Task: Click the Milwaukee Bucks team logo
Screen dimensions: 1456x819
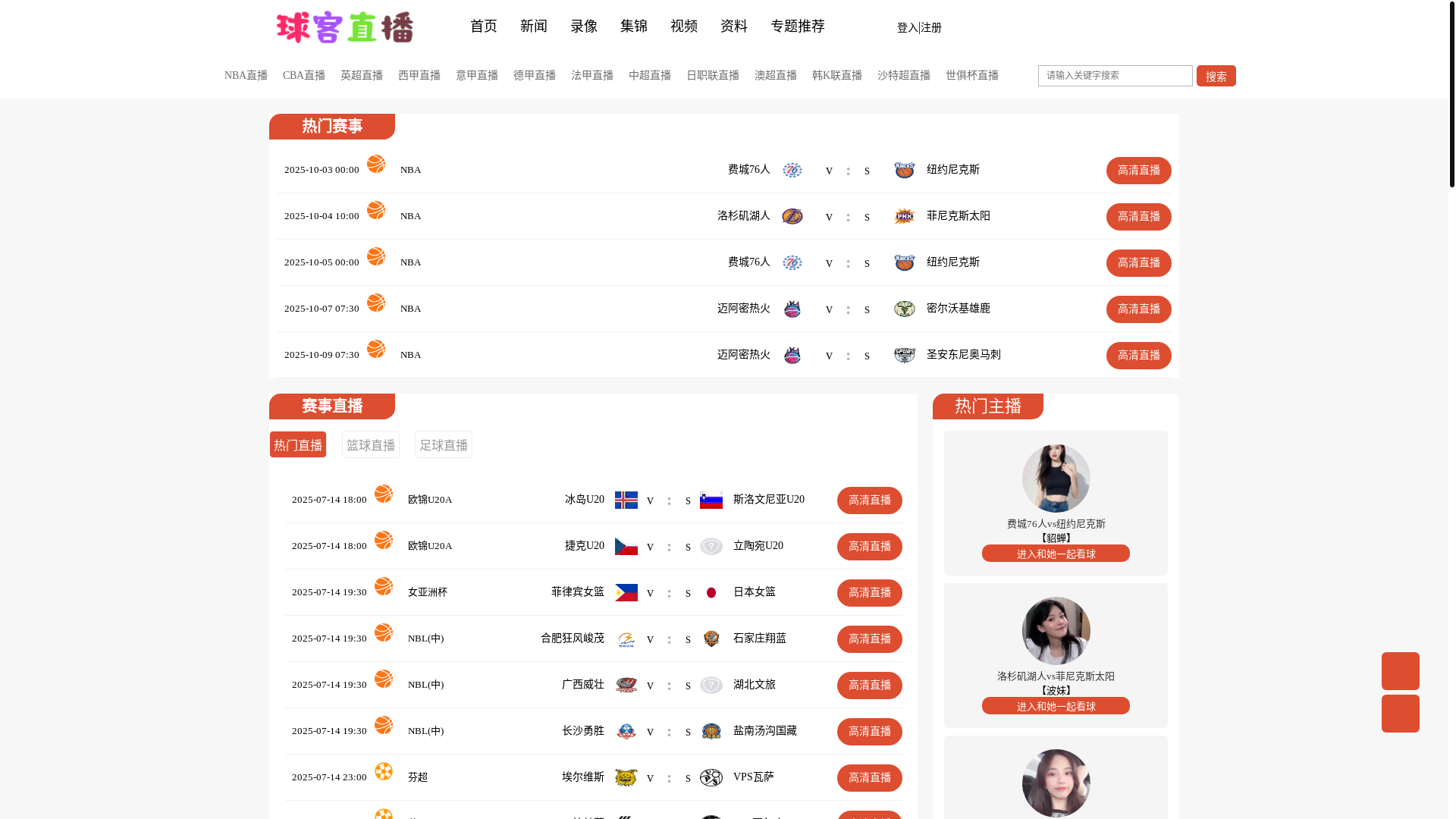Action: 905,309
